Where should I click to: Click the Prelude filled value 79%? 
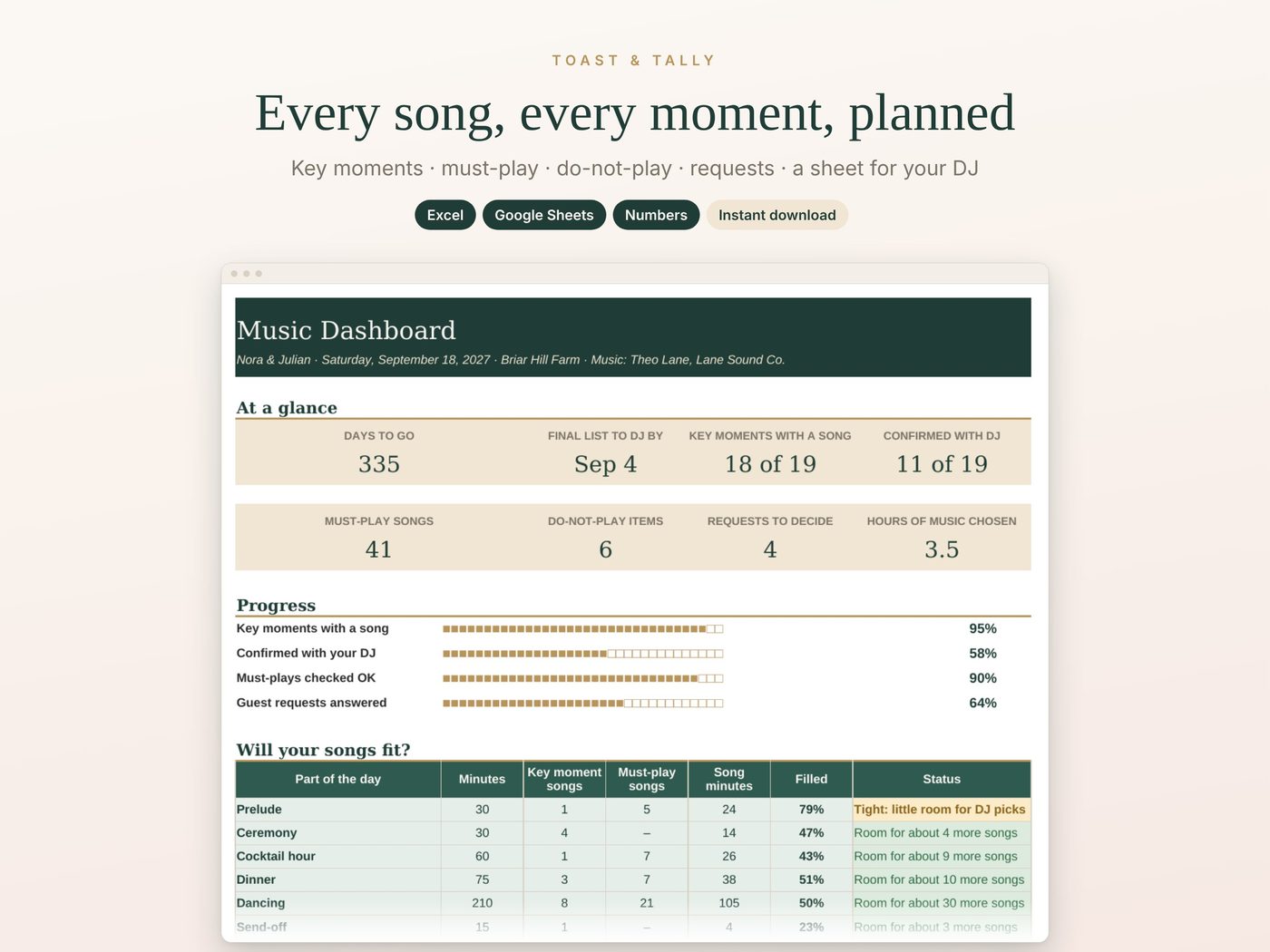[811, 810]
